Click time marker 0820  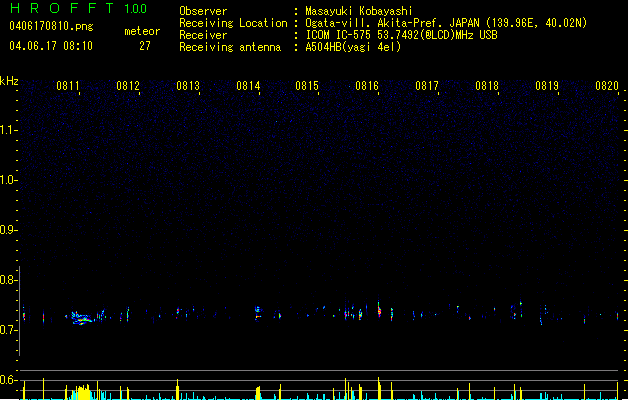[x=607, y=86]
